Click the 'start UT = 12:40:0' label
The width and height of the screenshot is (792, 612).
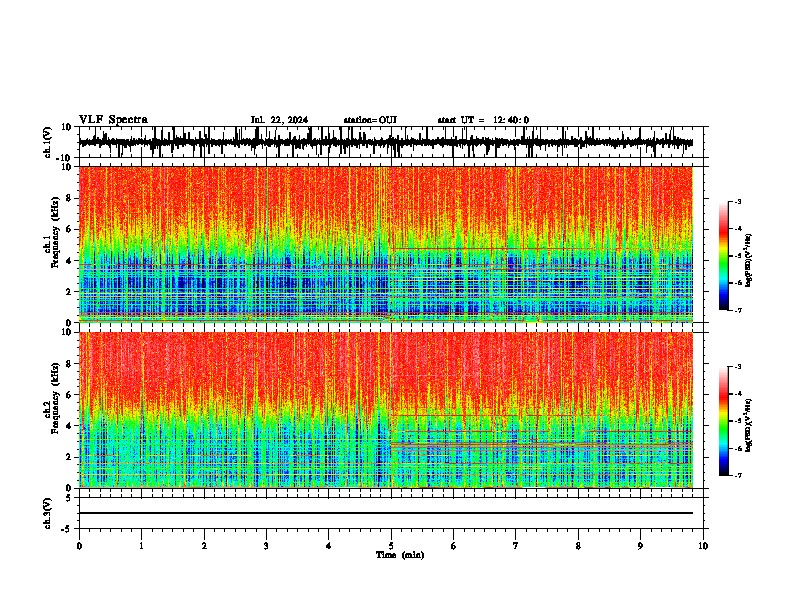coord(483,120)
